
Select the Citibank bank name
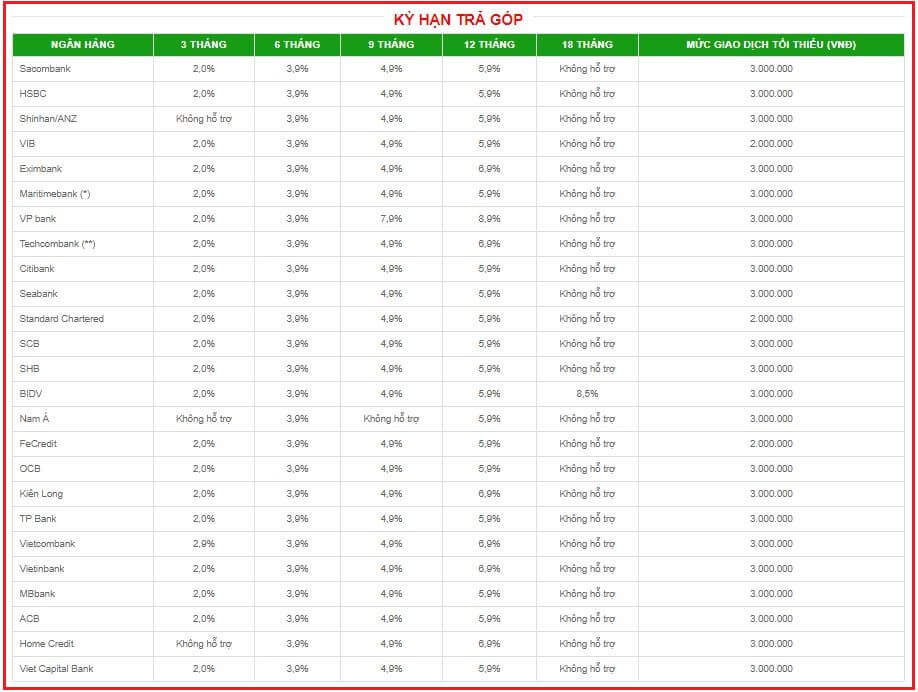pos(37,269)
